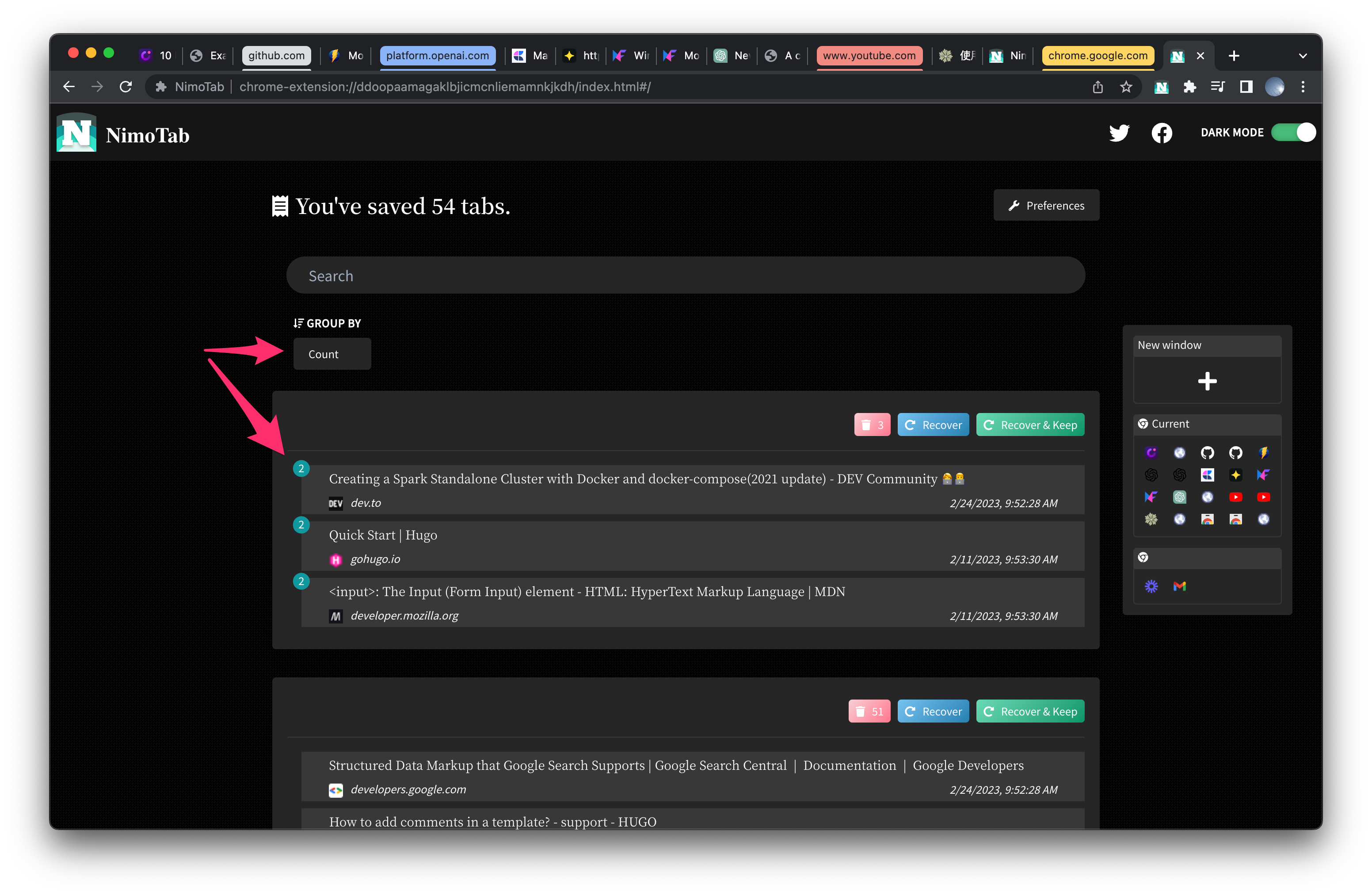The width and height of the screenshot is (1372, 895).
Task: Click the MDN favicon beside developer.mozilla.org
Action: click(335, 616)
